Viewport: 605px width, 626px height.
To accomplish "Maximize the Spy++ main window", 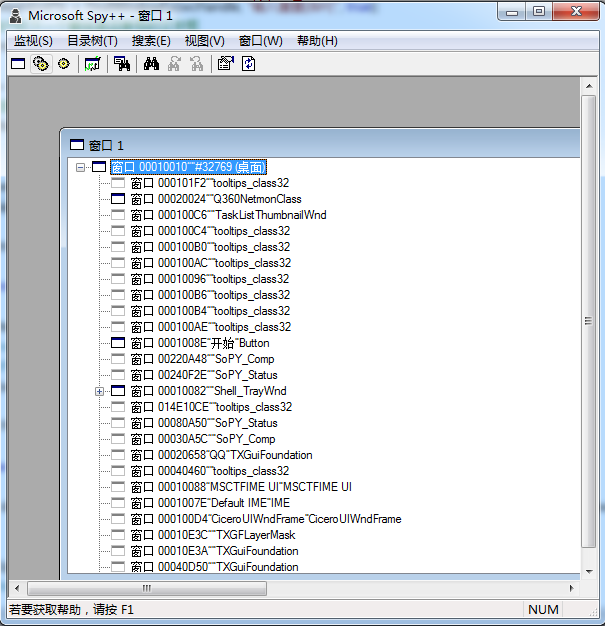I will coord(539,11).
